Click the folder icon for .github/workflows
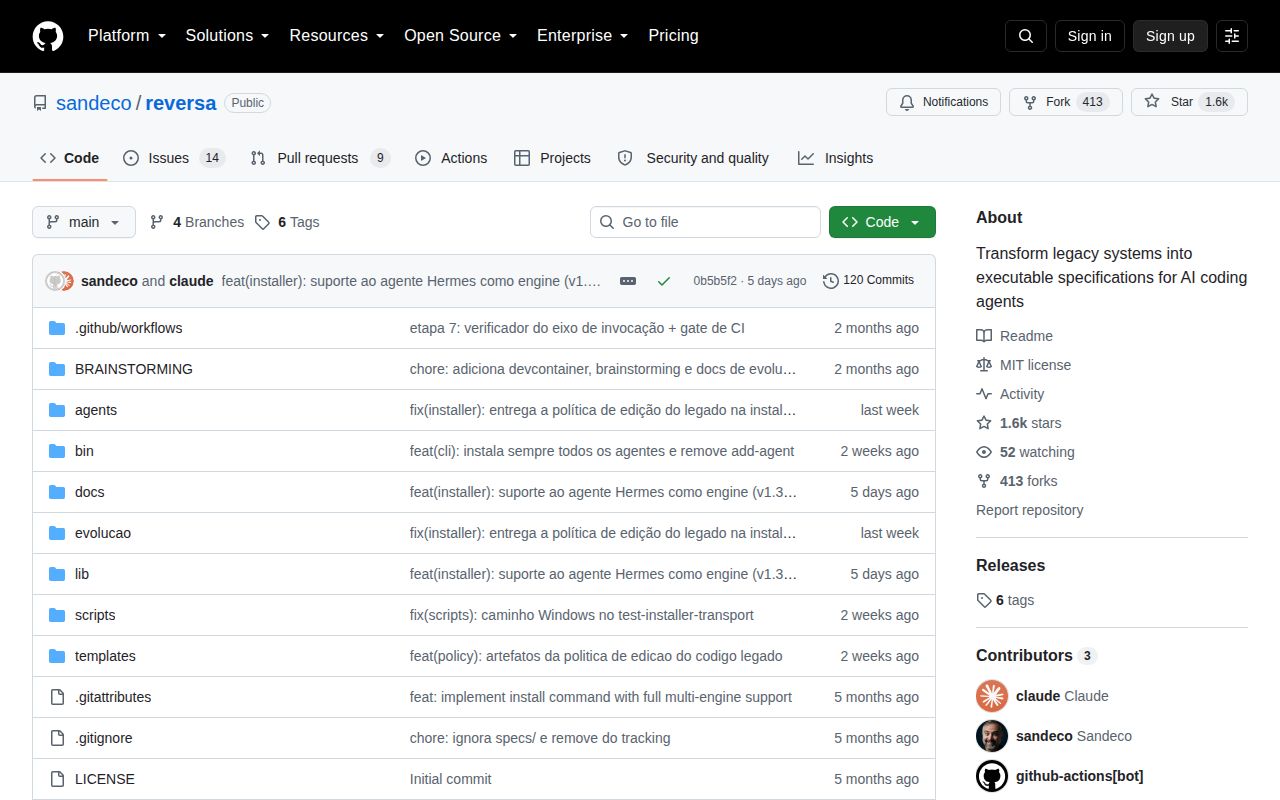Viewport: 1280px width, 800px height. coord(57,328)
